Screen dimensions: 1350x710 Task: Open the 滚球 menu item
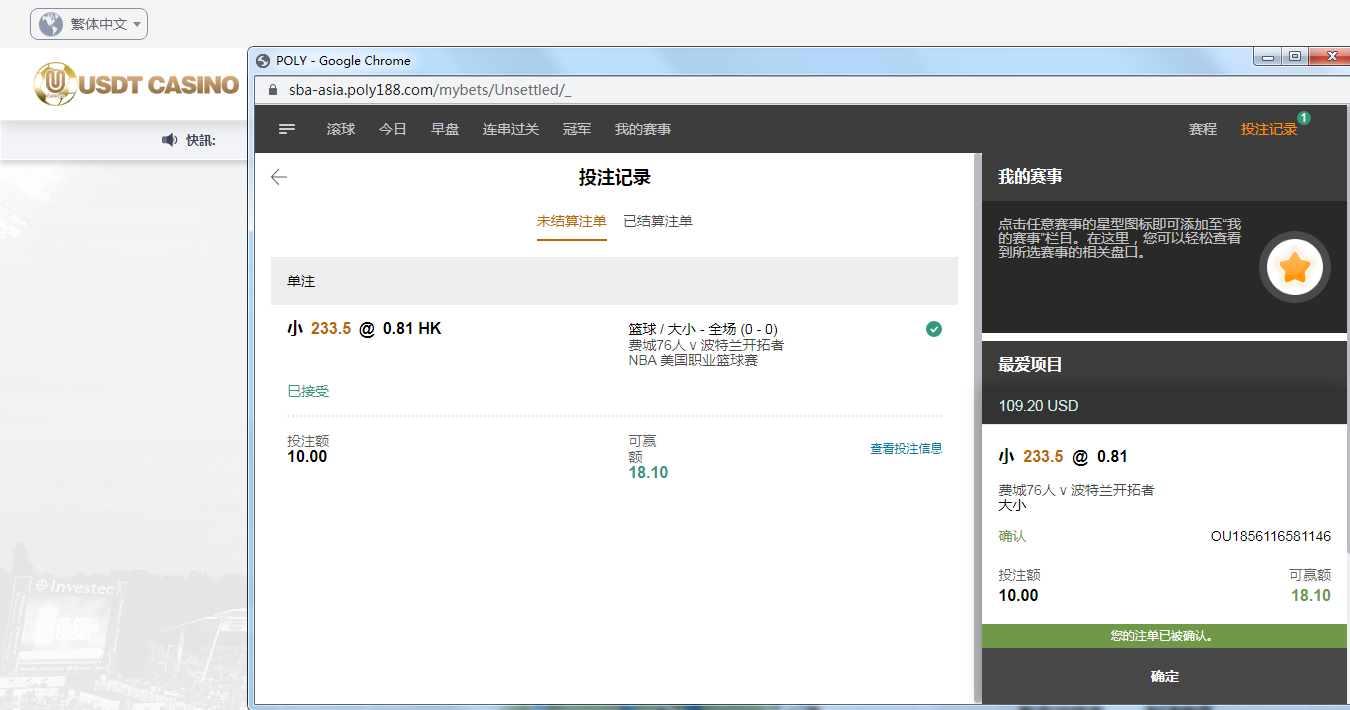[x=341, y=129]
